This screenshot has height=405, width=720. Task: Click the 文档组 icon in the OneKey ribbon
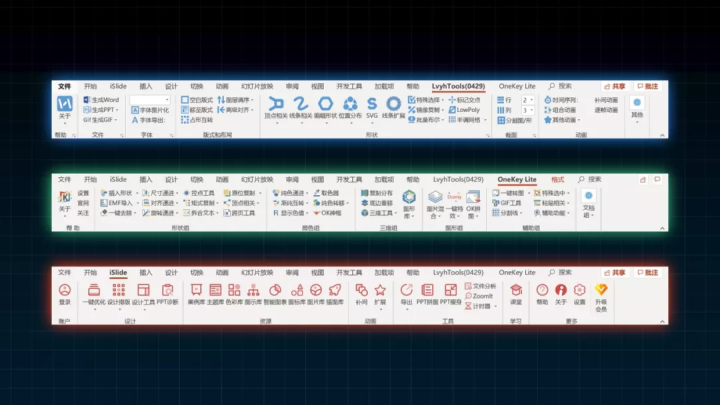[x=588, y=196]
